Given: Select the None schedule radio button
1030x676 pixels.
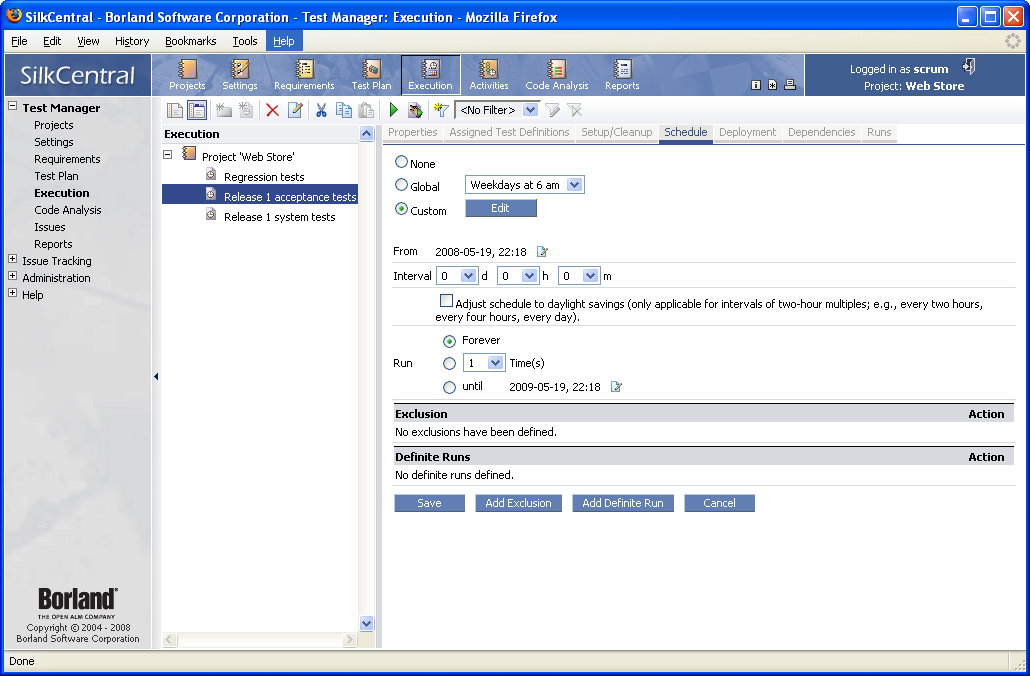Looking at the screenshot, I should click(x=401, y=162).
